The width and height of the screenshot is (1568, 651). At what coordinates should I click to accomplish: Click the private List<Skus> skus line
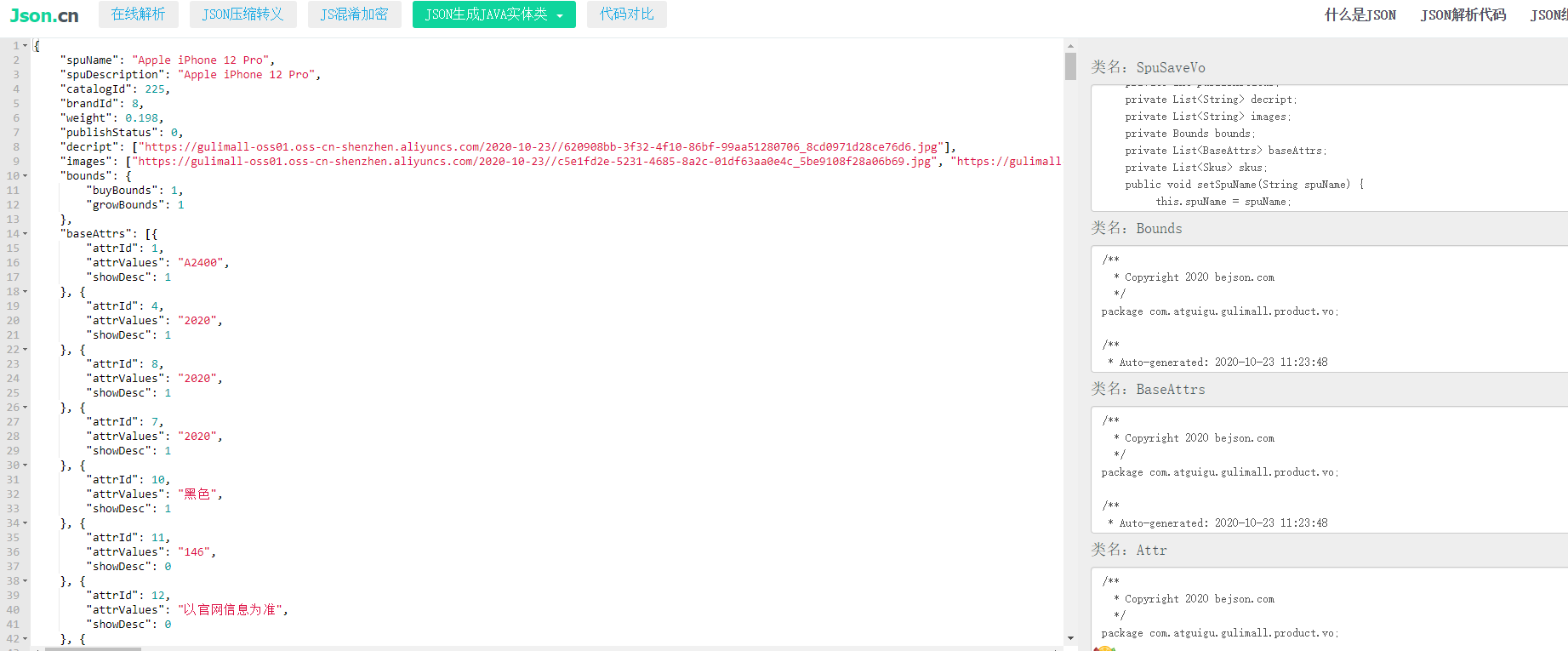tap(1195, 168)
